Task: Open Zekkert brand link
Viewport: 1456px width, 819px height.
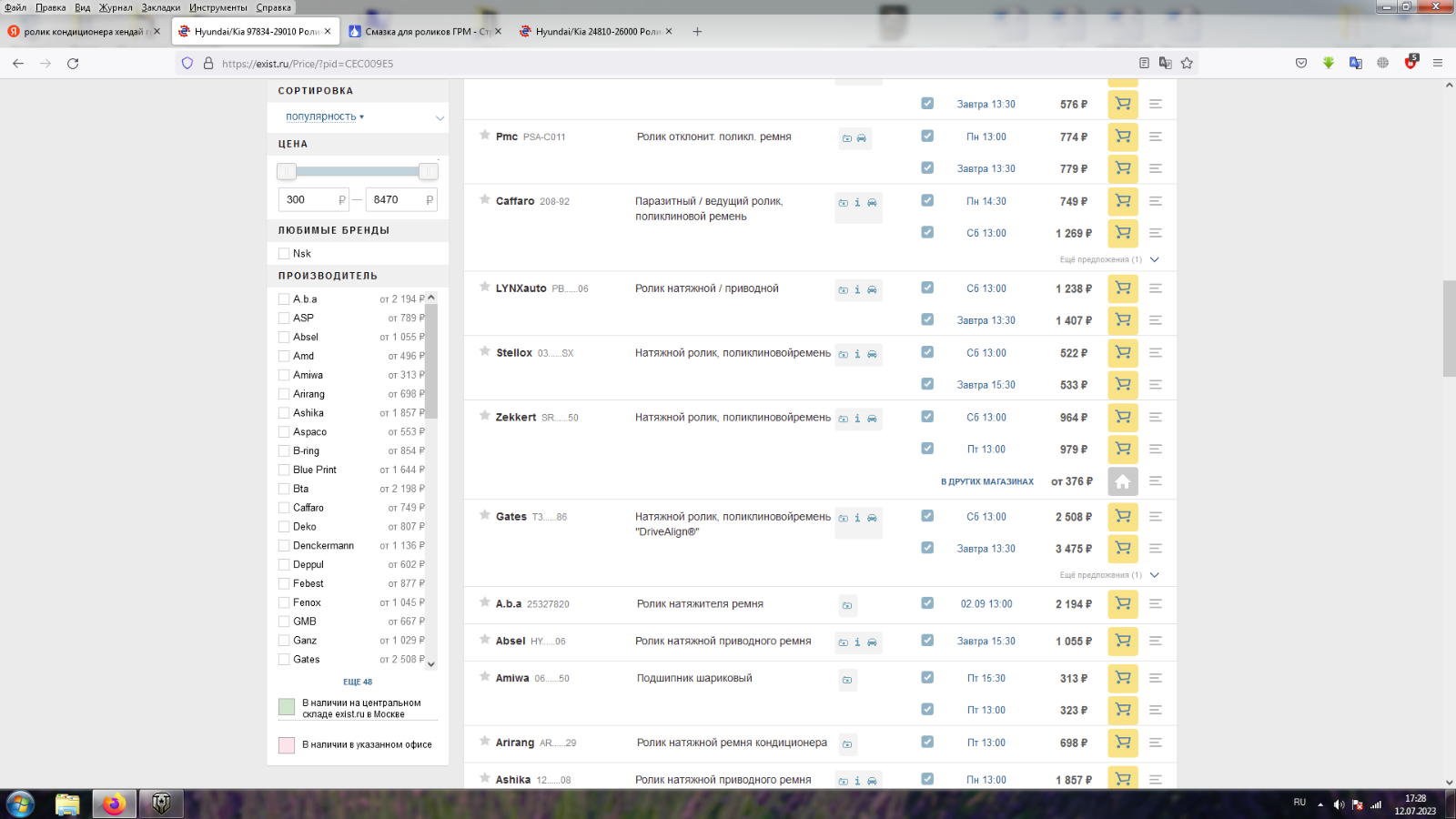Action: 516,418
